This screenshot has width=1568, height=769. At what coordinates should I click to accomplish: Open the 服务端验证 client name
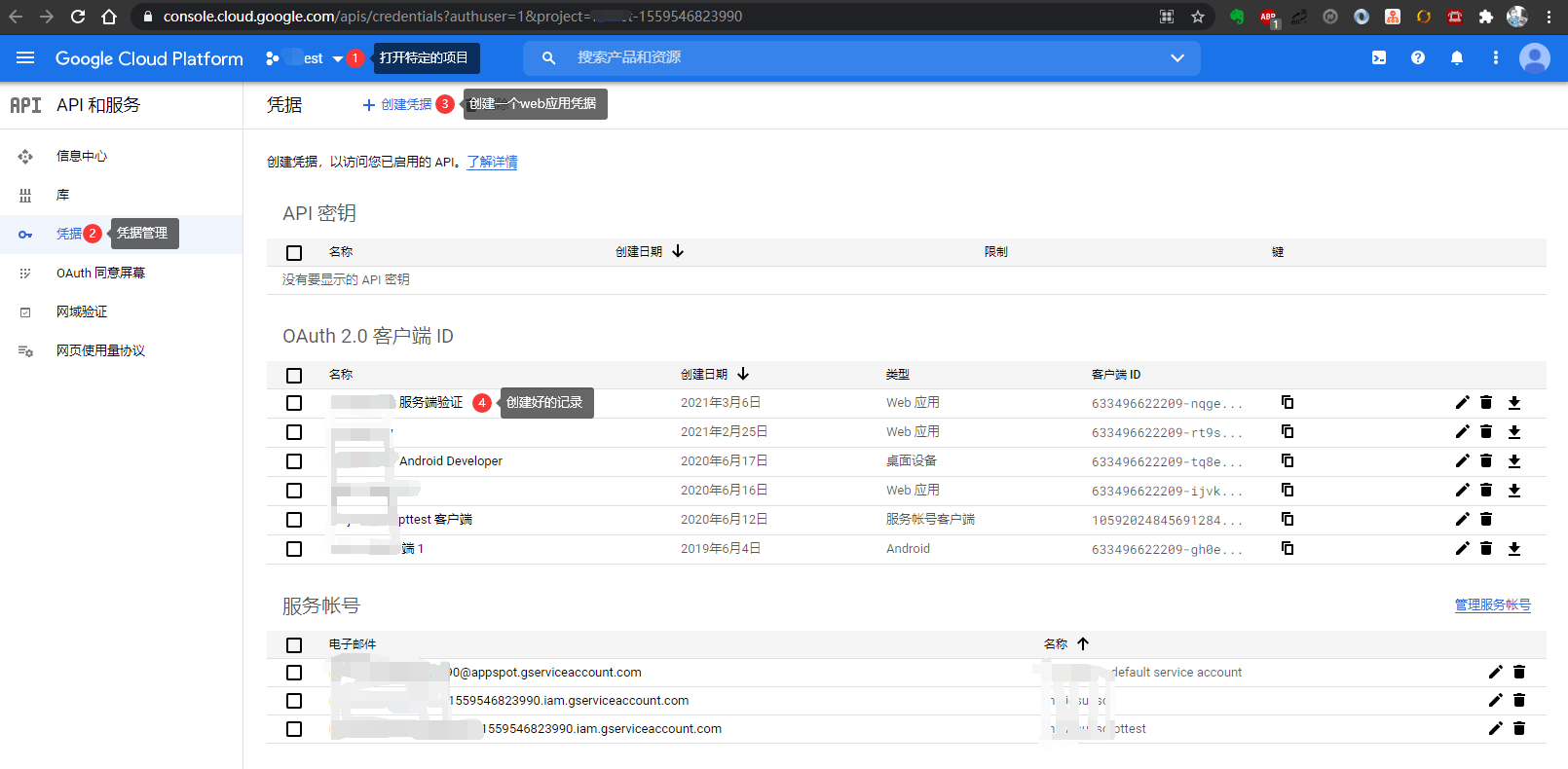[430, 402]
